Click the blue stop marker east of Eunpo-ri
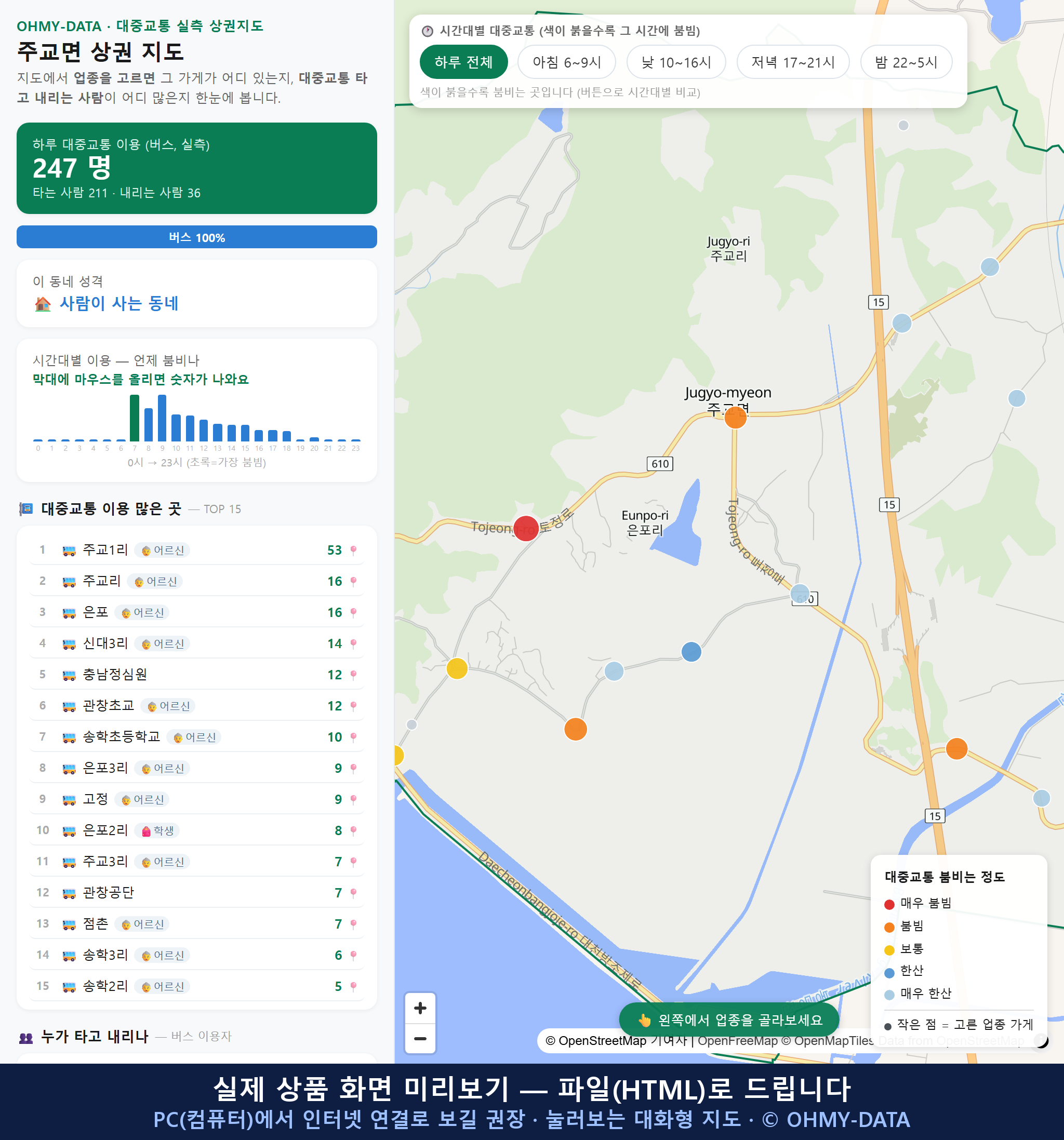 [691, 652]
